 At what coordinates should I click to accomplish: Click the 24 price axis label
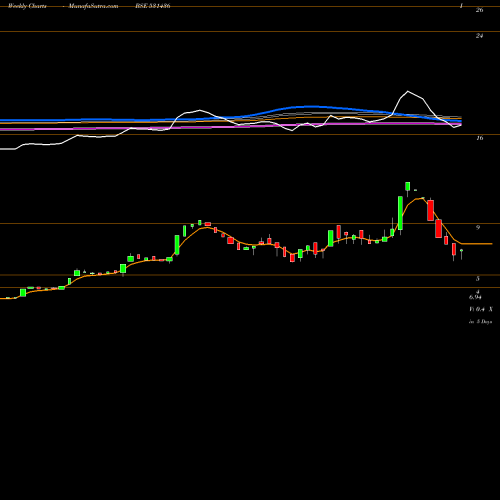coord(479,36)
